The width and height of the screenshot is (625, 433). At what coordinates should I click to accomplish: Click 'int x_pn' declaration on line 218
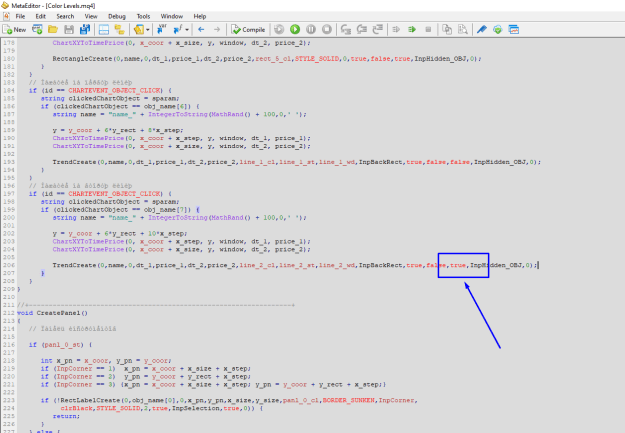click(x=56, y=361)
